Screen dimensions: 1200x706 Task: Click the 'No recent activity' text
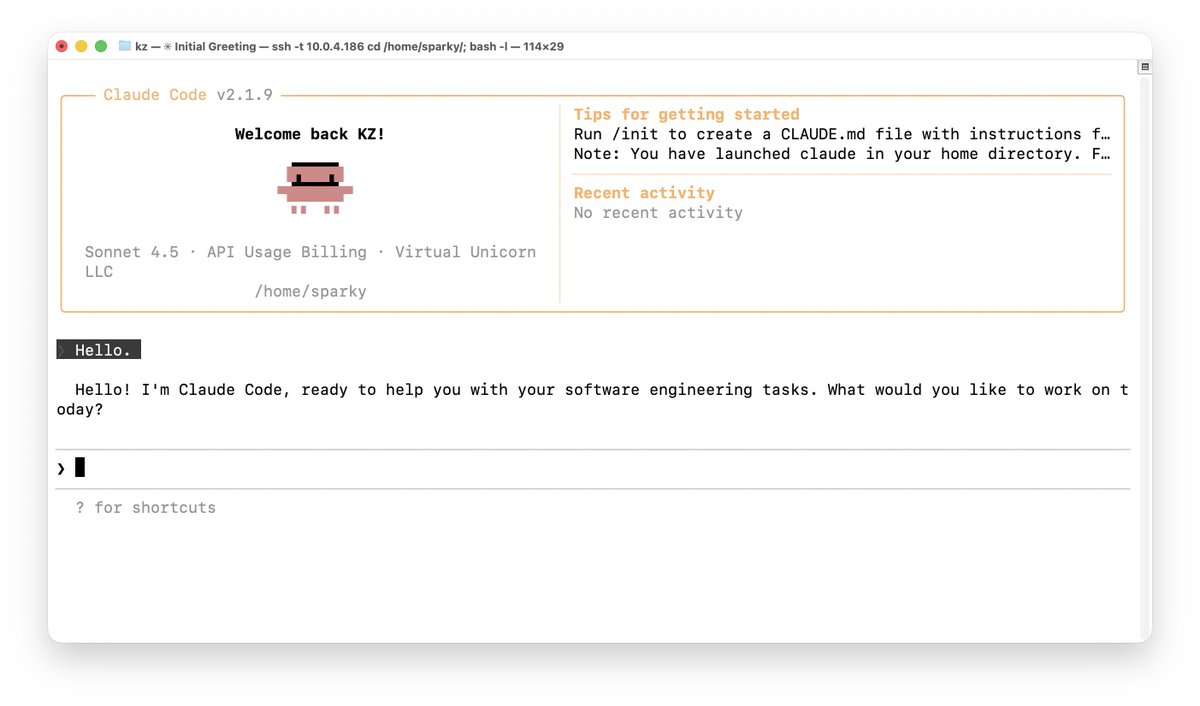tap(658, 213)
